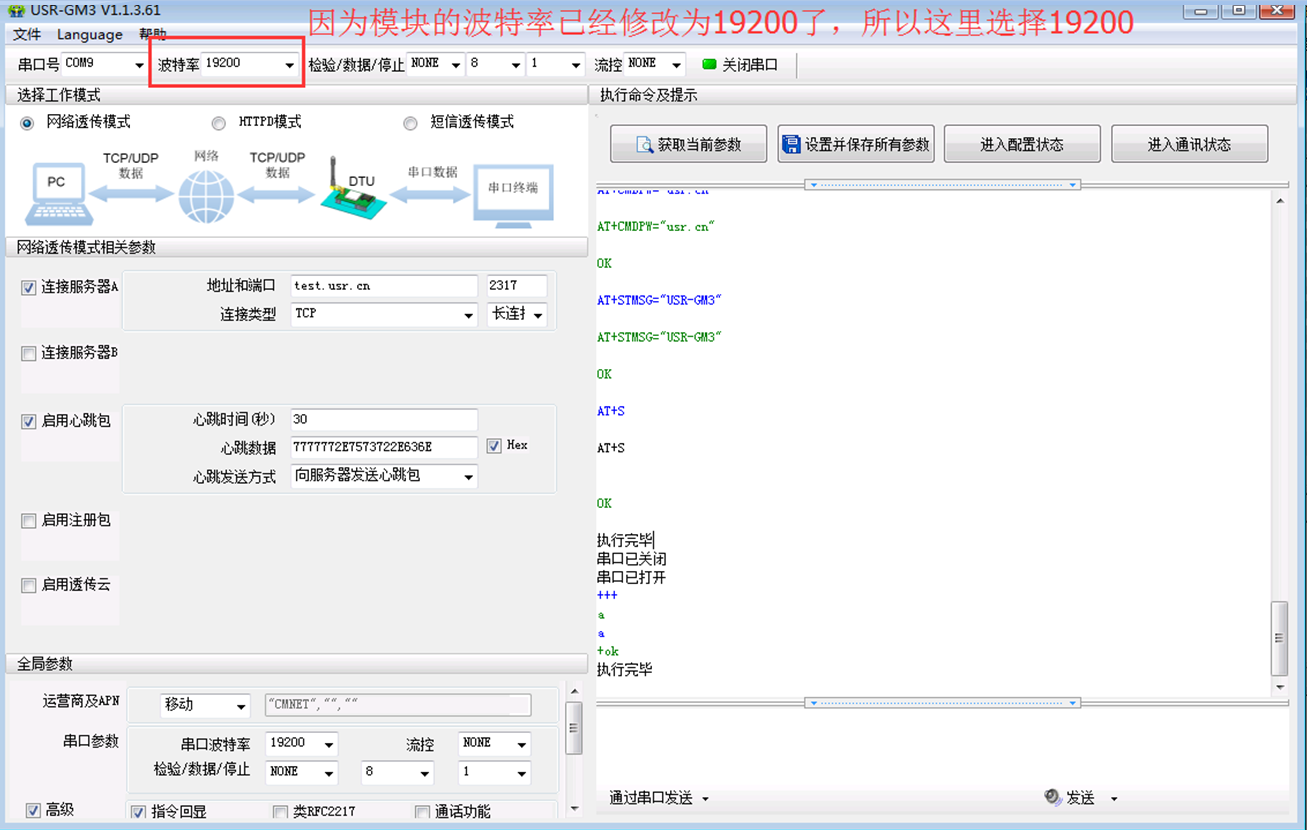Click the magnifier icon on get current parameters
1307x830 pixels.
pos(645,145)
